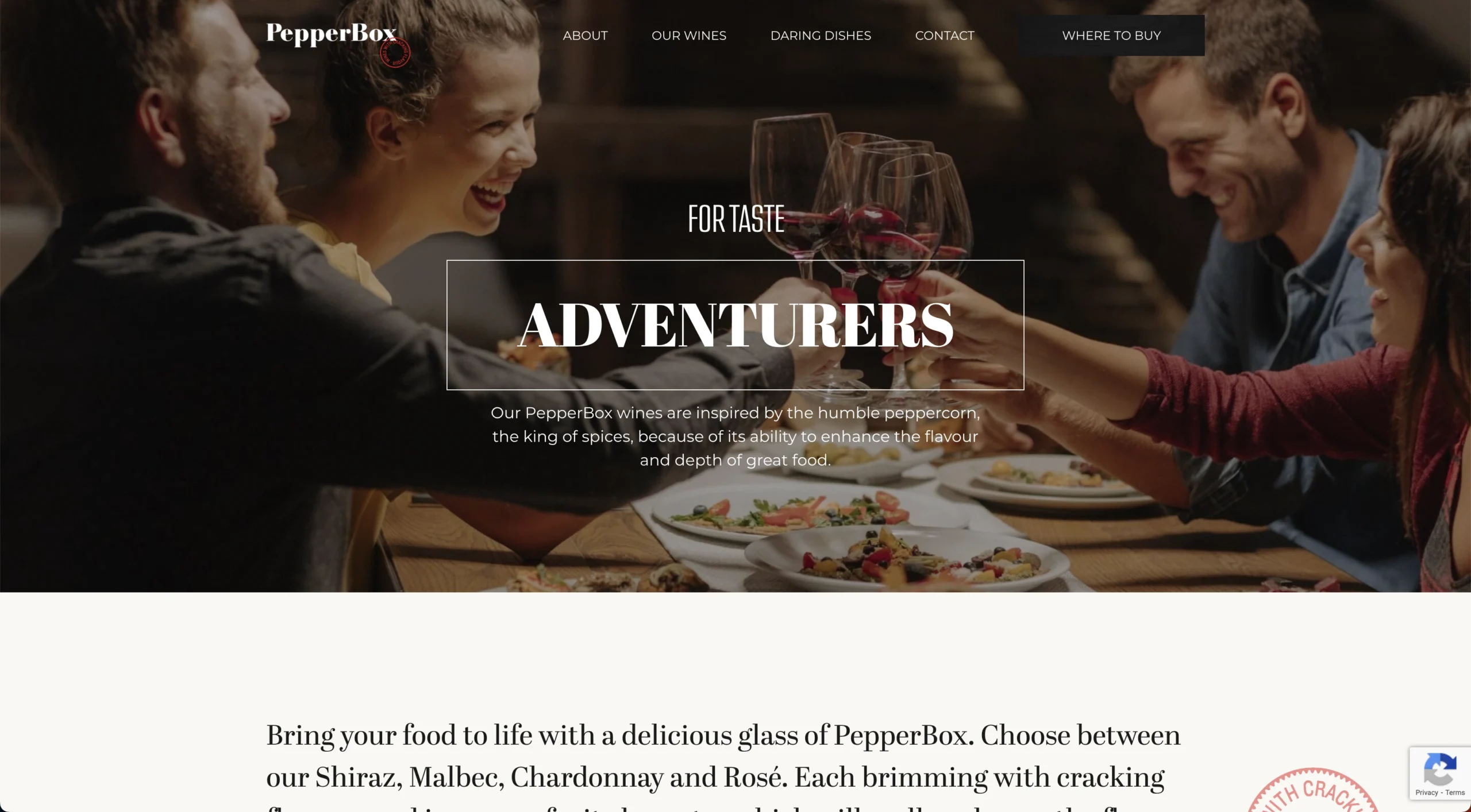Open reCAPTCHA Privacy link
The height and width of the screenshot is (812, 1471).
pos(1426,792)
